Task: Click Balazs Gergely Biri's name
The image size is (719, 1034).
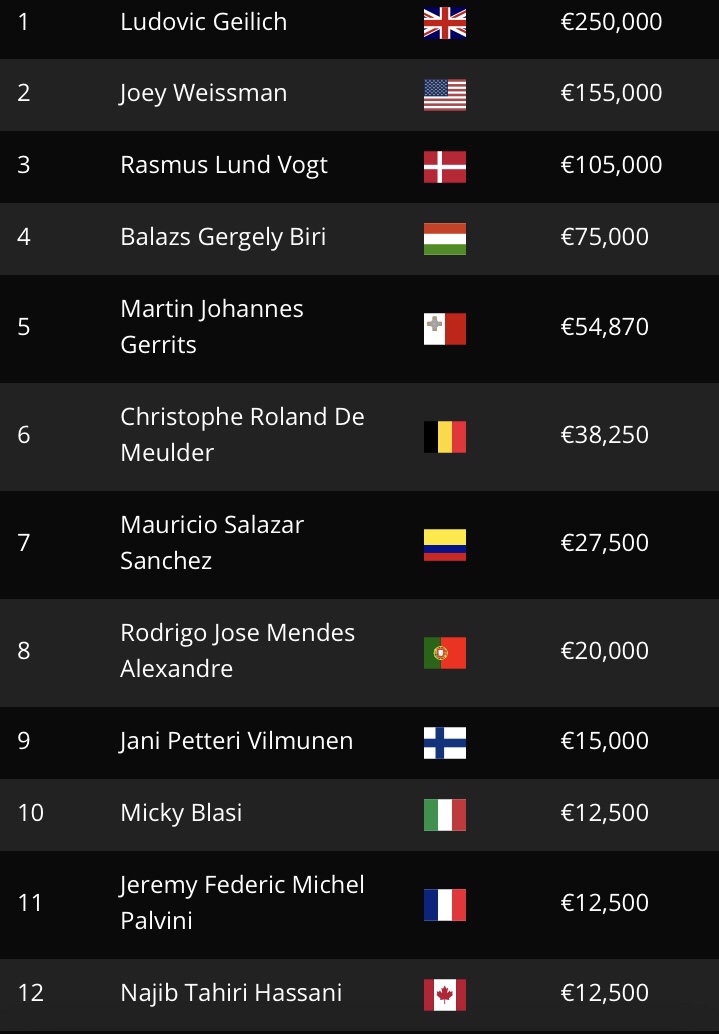Action: point(223,237)
